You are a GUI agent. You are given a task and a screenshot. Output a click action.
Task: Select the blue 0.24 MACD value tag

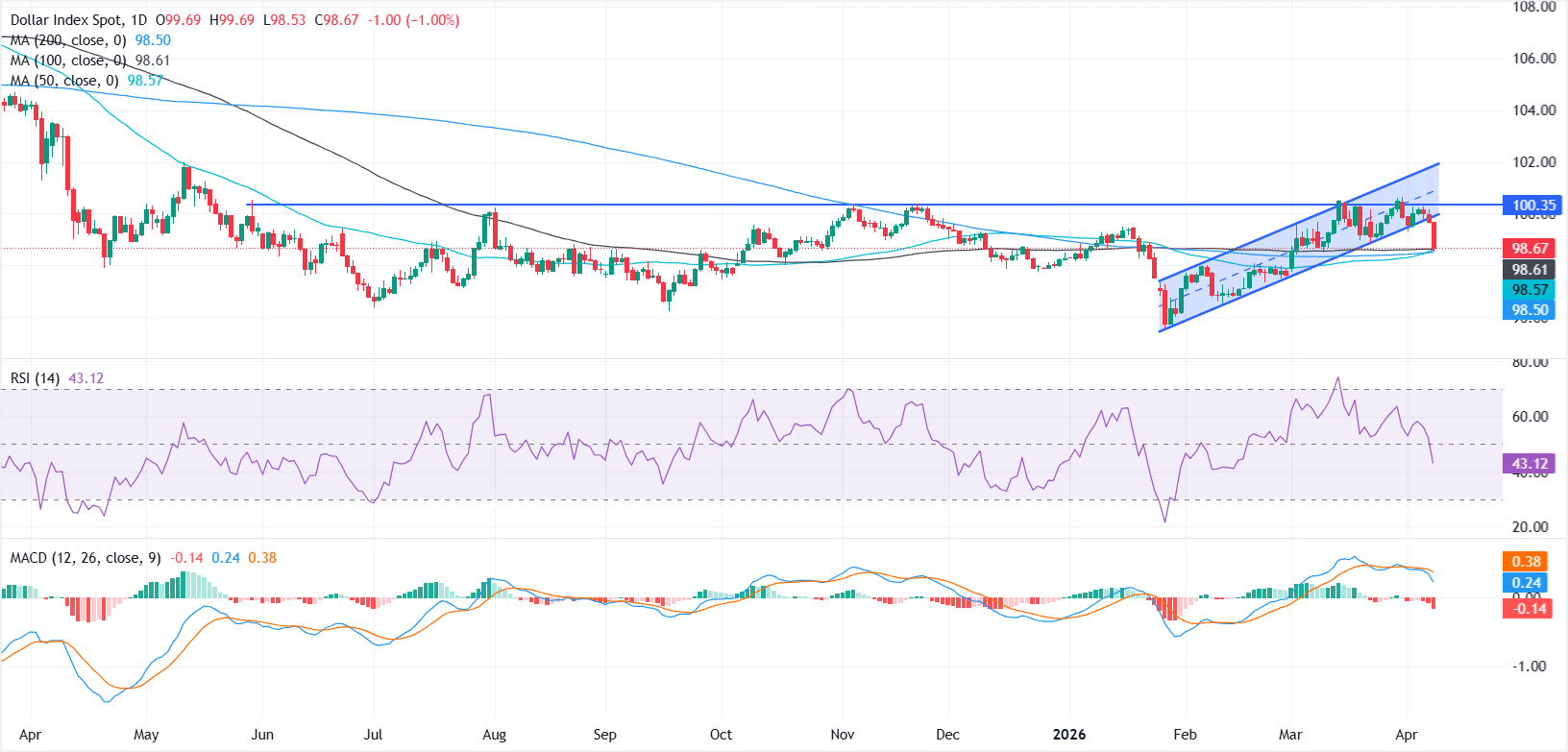click(1526, 583)
